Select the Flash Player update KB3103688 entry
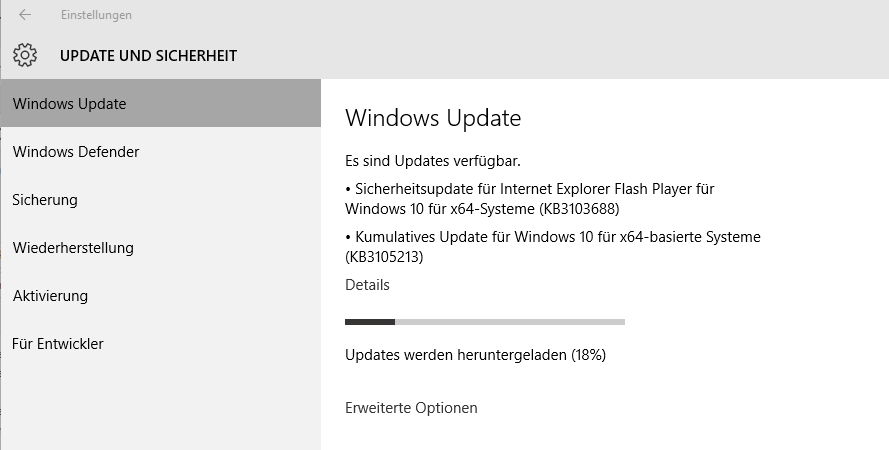This screenshot has width=889, height=450. point(530,199)
